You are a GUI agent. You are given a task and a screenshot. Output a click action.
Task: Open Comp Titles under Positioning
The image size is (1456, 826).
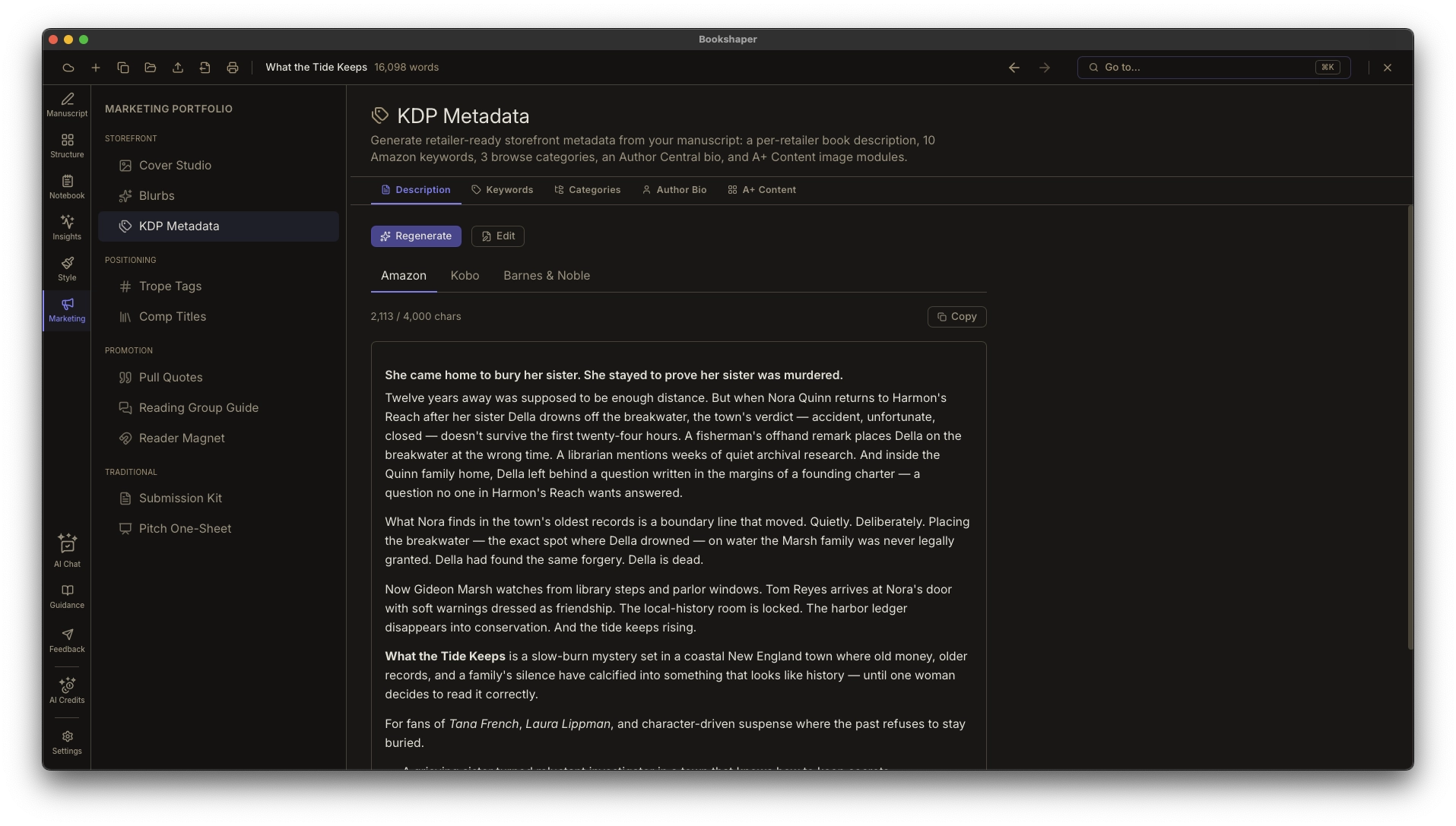pos(218,317)
